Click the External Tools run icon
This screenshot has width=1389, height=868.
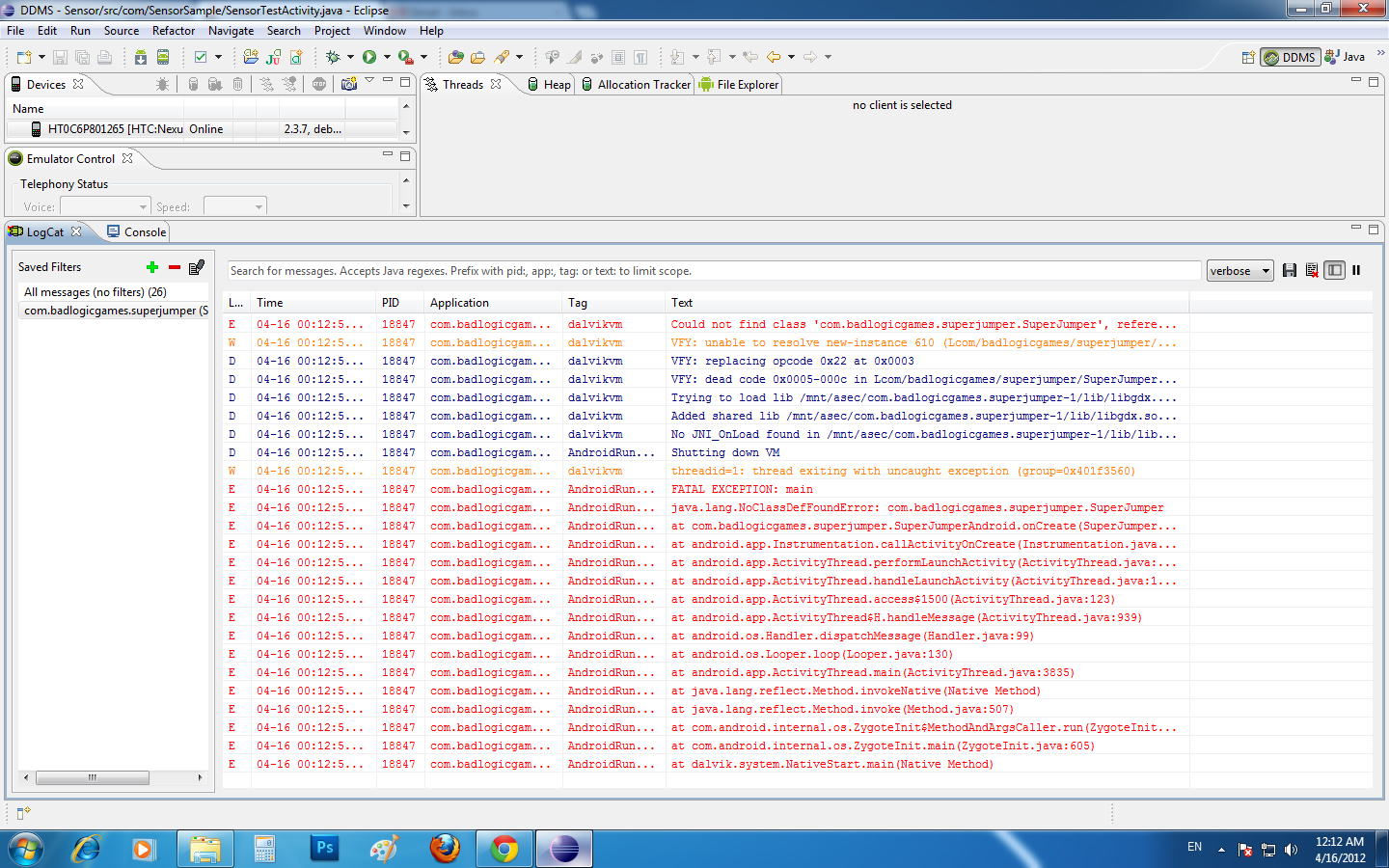(x=406, y=57)
